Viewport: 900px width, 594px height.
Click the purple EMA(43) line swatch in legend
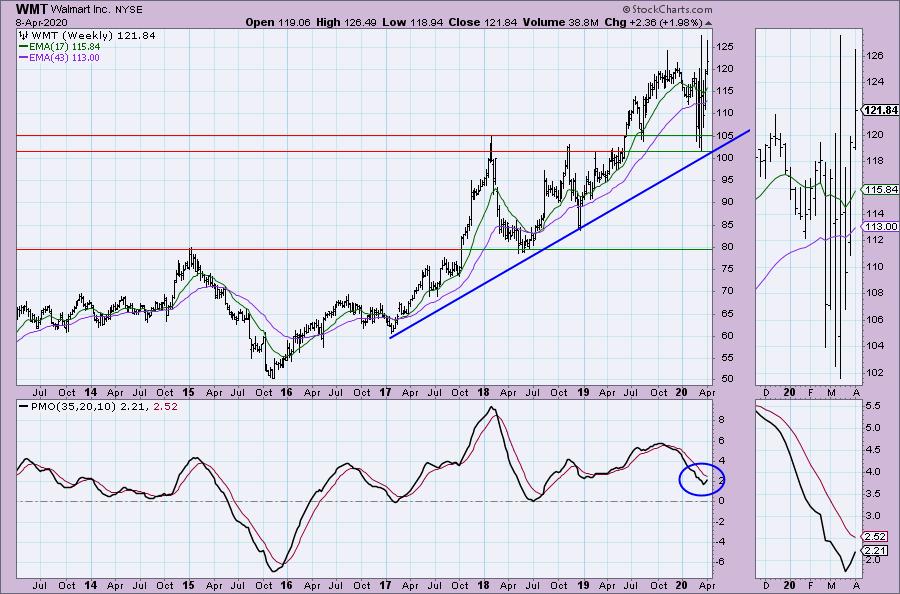[x=24, y=57]
